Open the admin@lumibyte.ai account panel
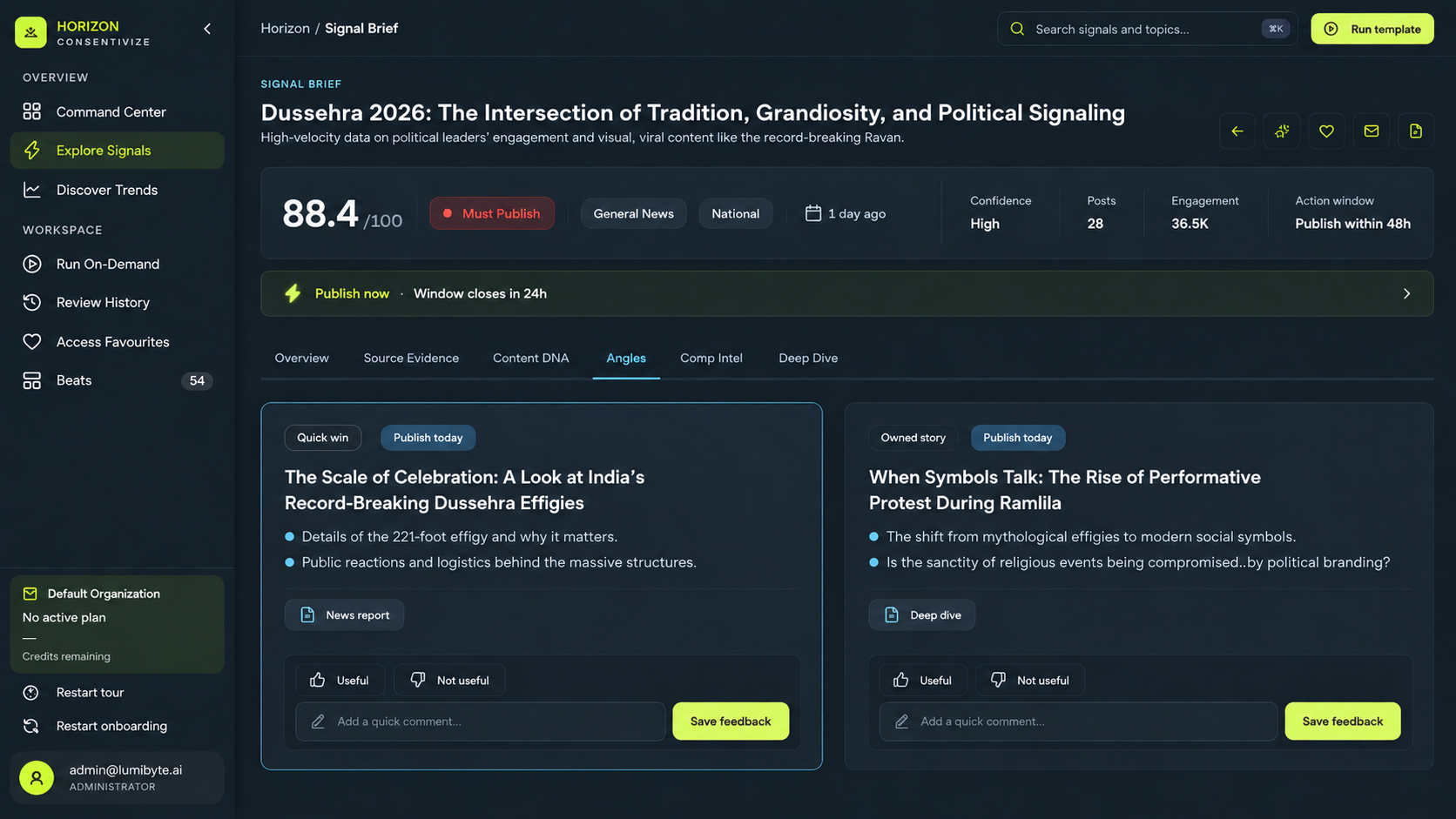 tap(117, 777)
